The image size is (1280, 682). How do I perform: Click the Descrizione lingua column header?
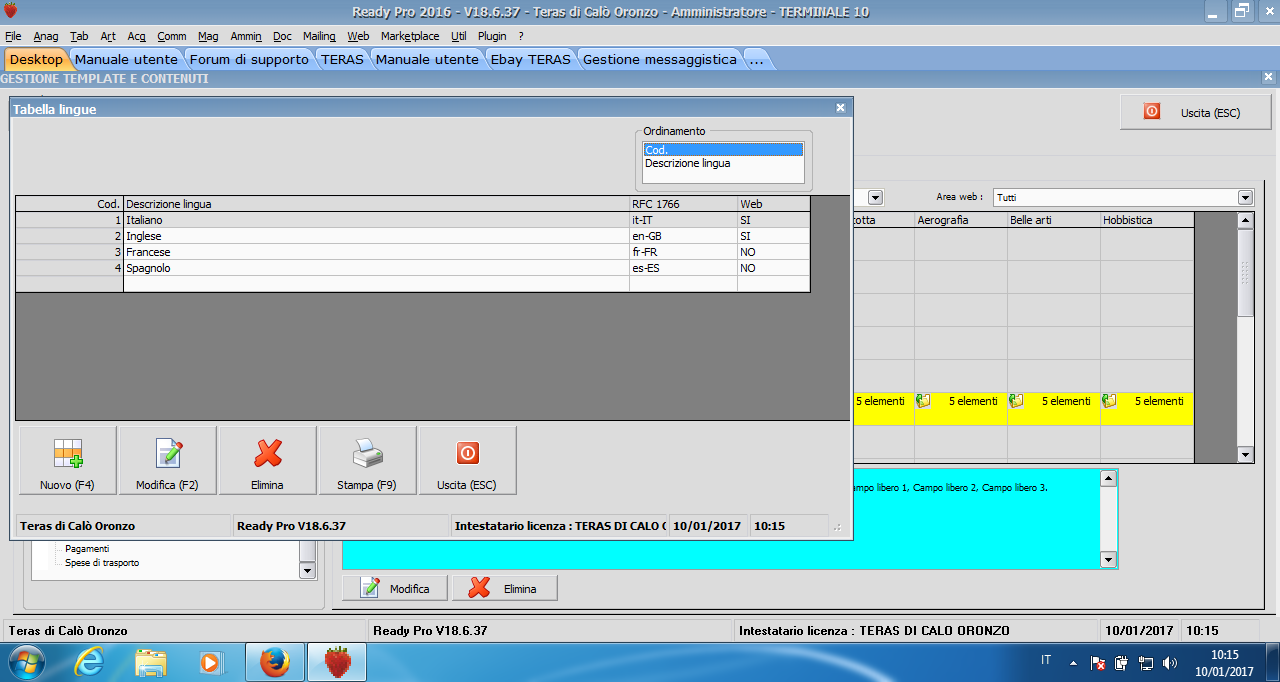376,204
